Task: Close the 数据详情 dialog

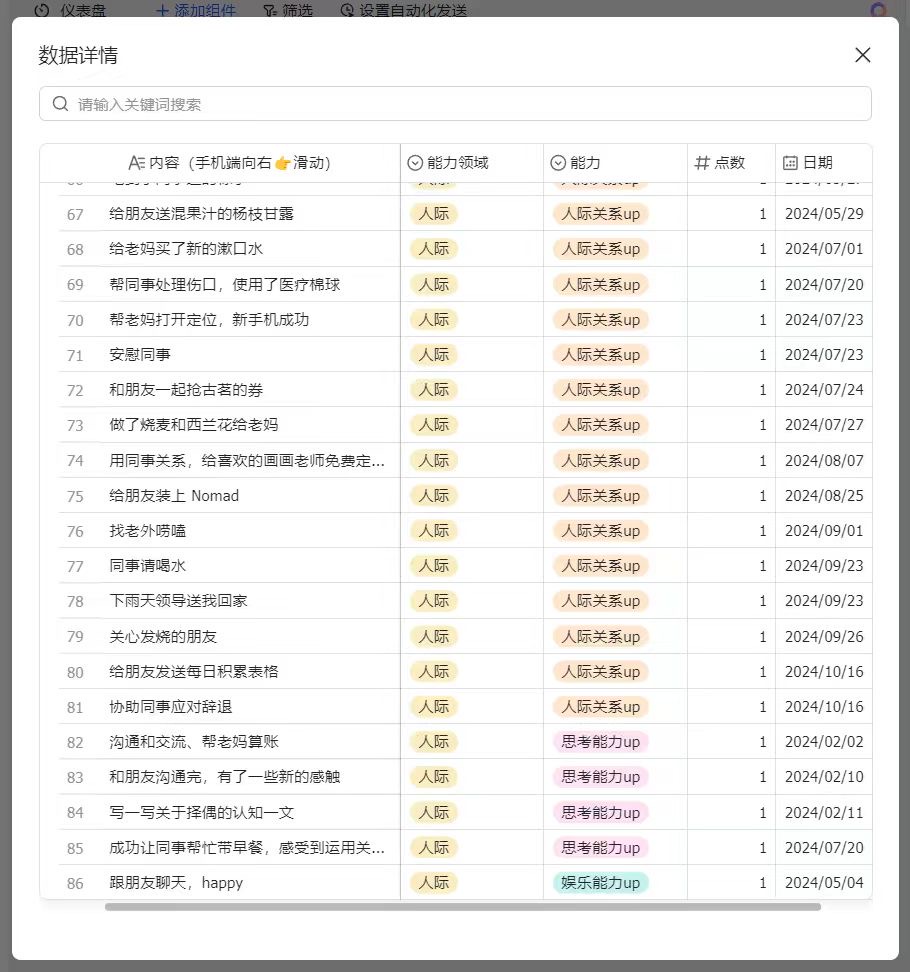Action: click(862, 55)
